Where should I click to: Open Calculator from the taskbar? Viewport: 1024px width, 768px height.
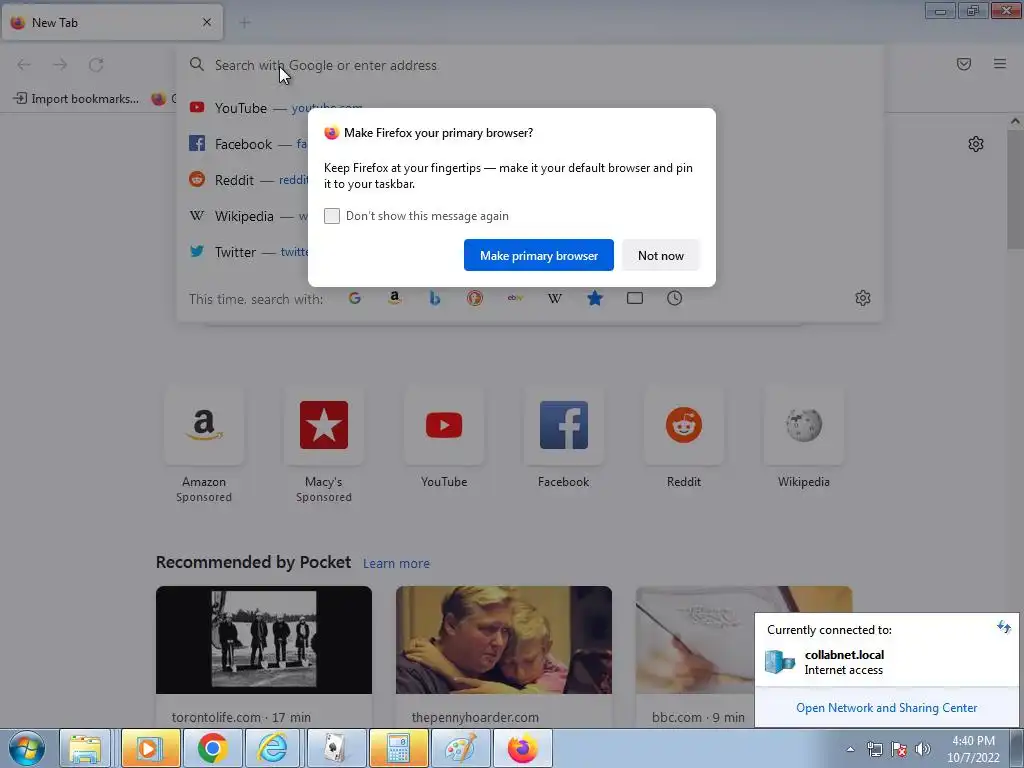click(x=398, y=748)
